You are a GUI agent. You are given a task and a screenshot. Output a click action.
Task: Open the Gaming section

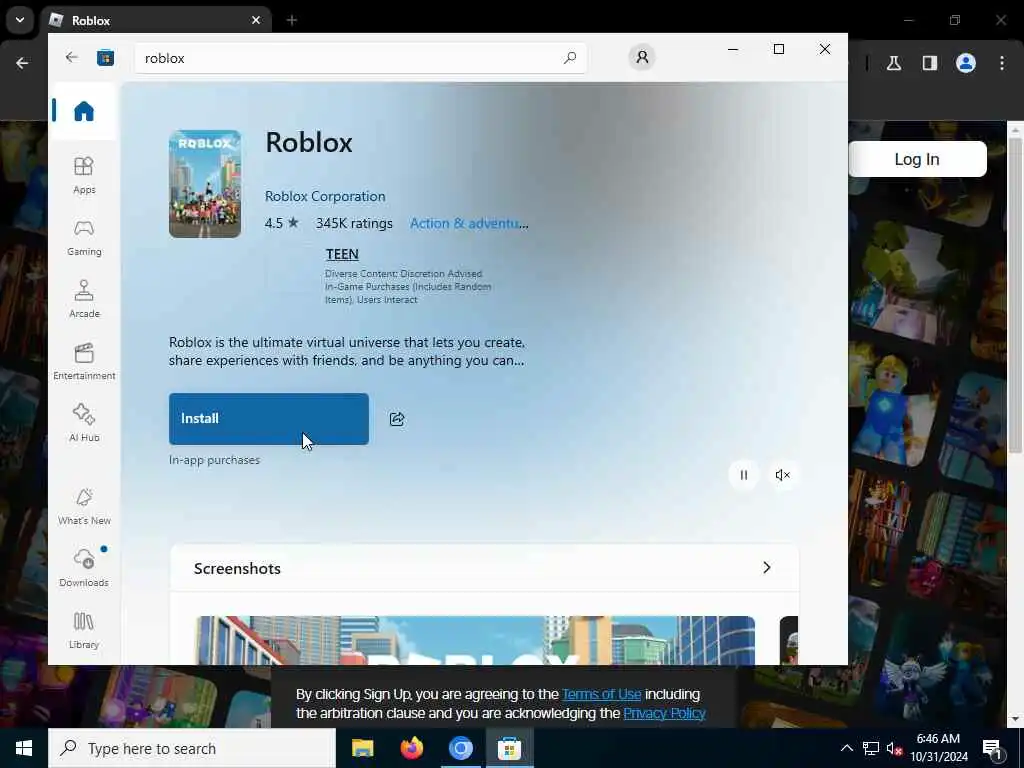tap(84, 238)
